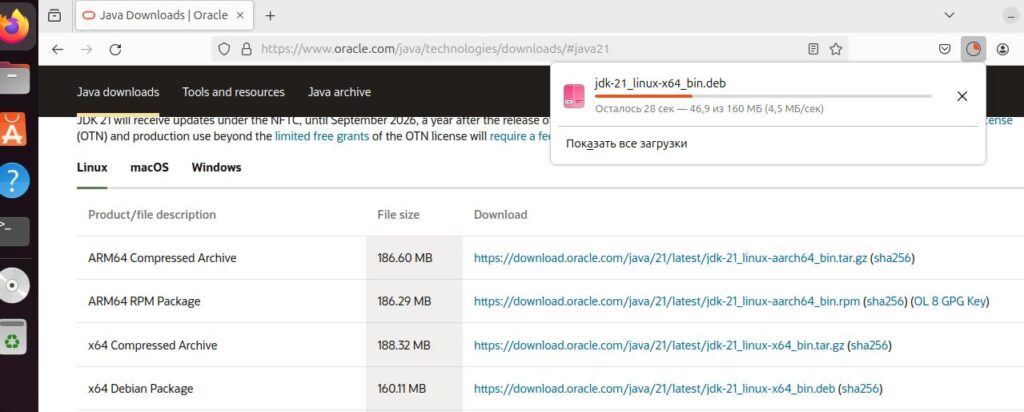
Task: Open sha256 link for ARM64 RPM Package
Action: [x=885, y=302]
